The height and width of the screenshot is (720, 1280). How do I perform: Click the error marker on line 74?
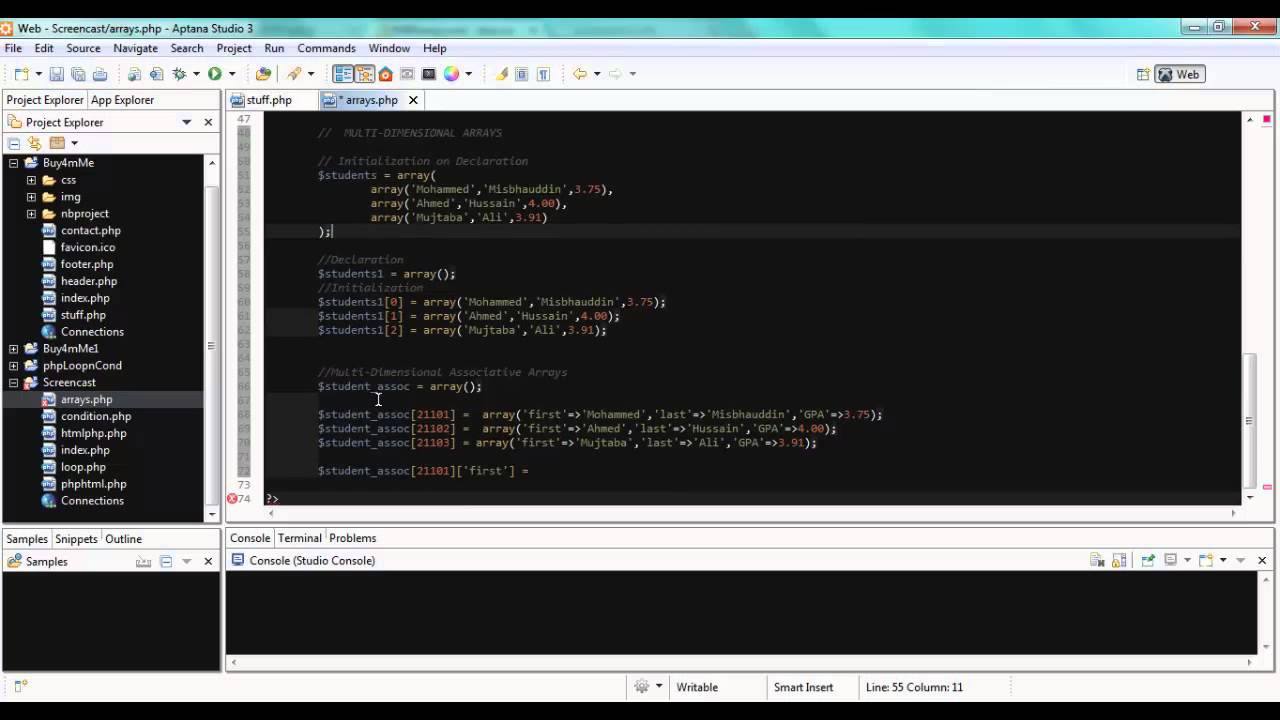tap(232, 498)
